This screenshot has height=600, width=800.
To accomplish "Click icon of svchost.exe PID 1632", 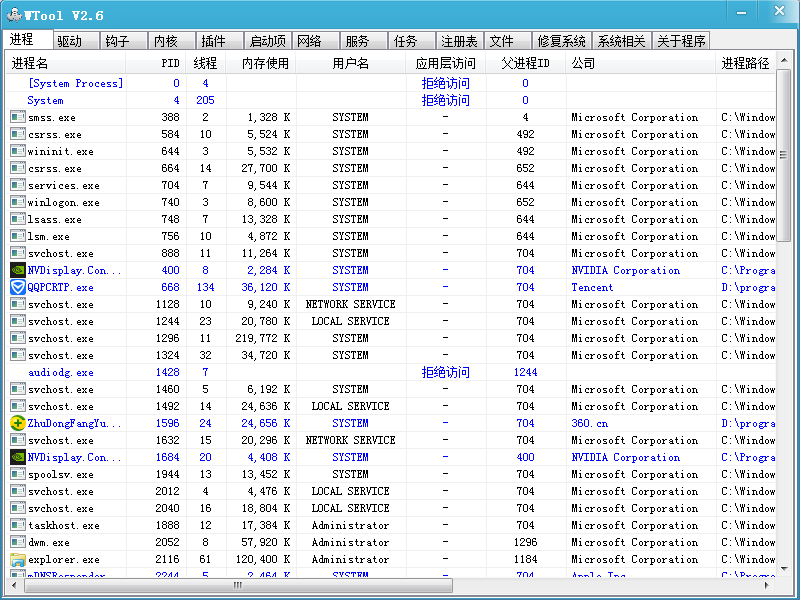I will (18, 440).
